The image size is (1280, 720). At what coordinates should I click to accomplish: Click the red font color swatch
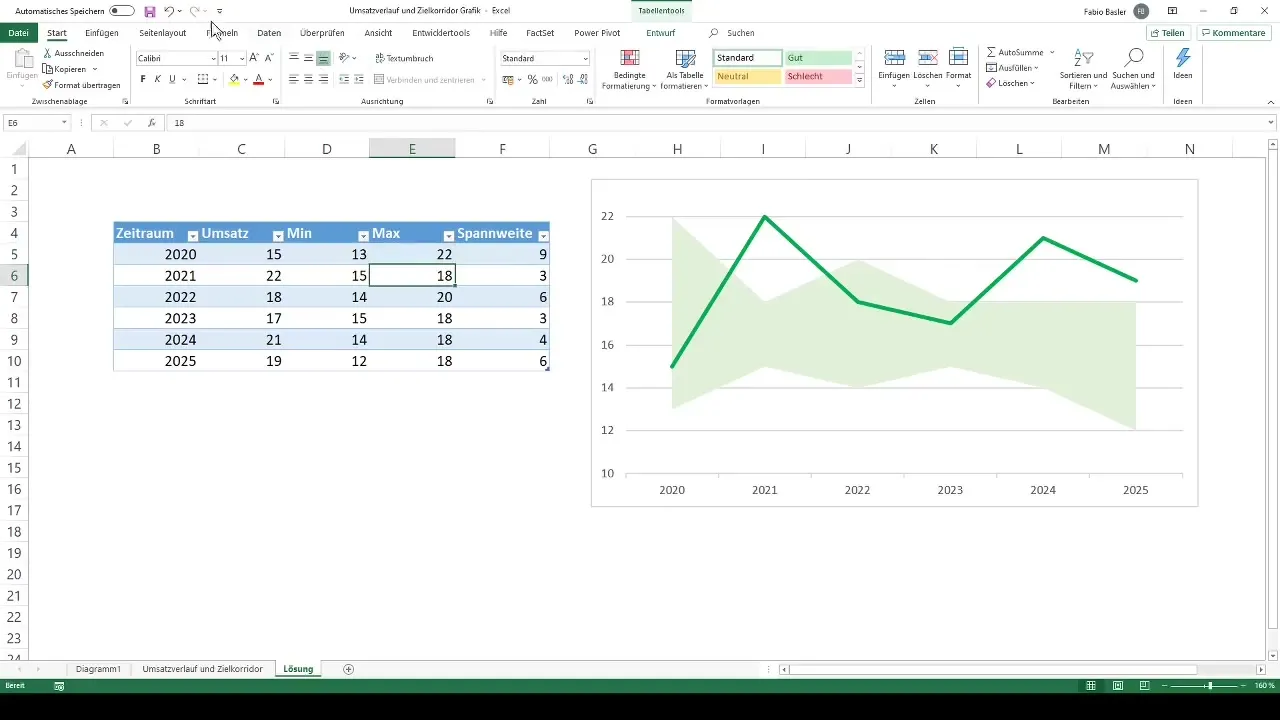tap(258, 79)
